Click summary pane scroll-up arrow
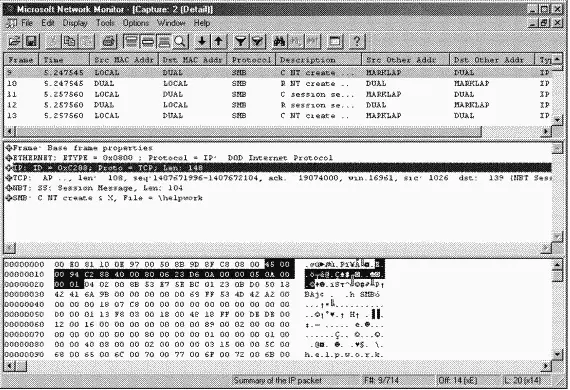 tap(557, 59)
